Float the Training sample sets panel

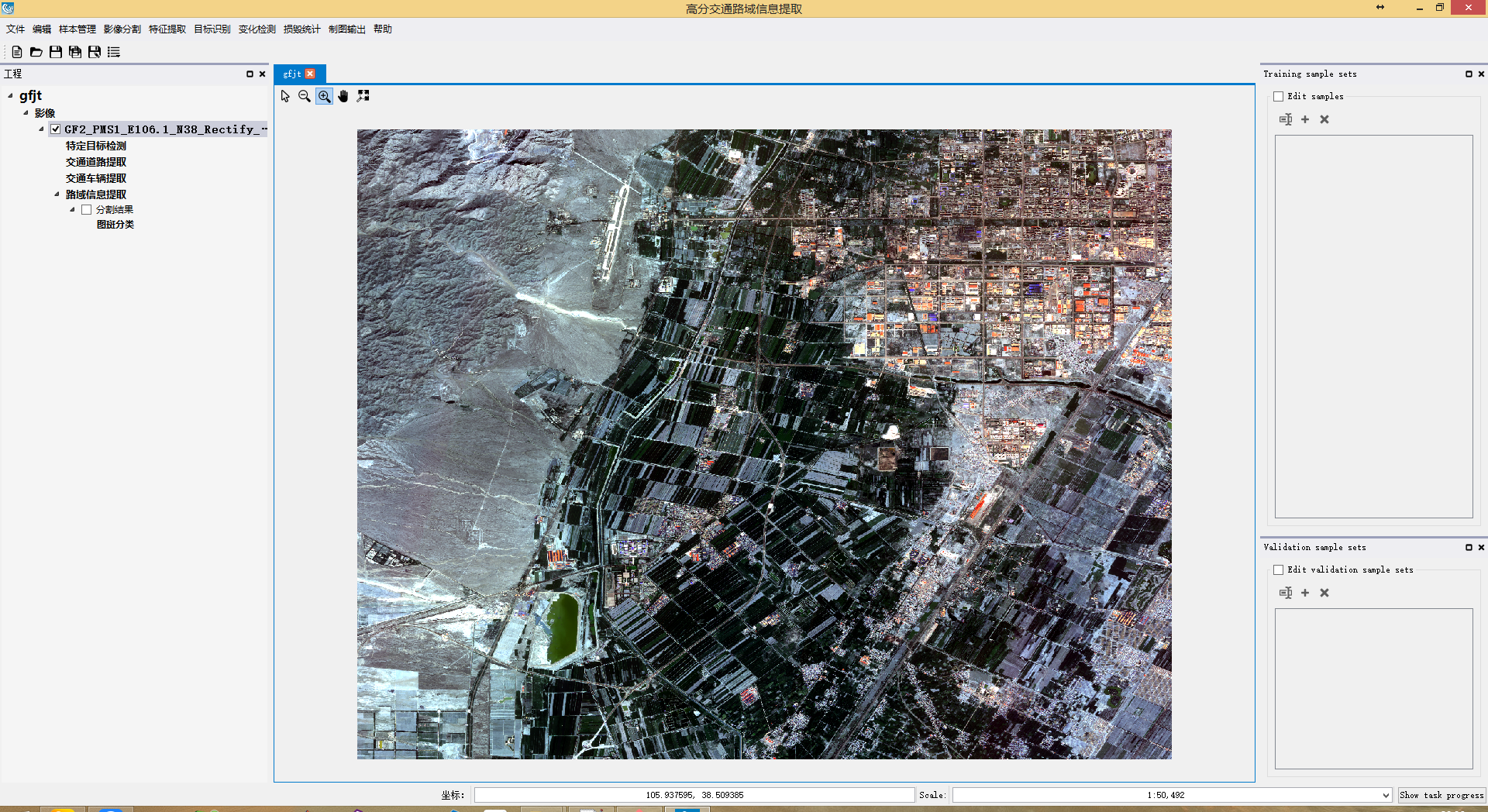point(1469,74)
